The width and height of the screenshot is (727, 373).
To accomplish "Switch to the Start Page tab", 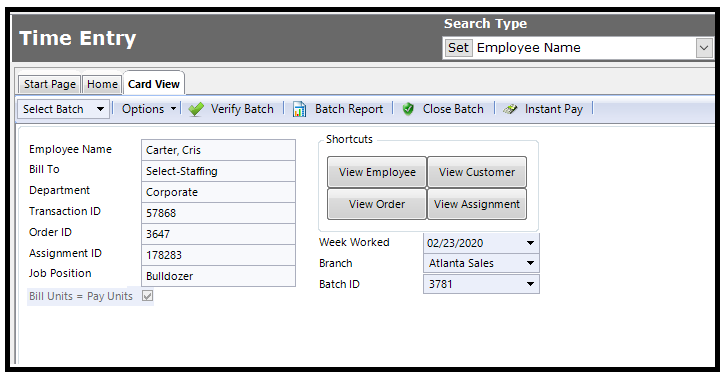I will pyautogui.click(x=50, y=84).
